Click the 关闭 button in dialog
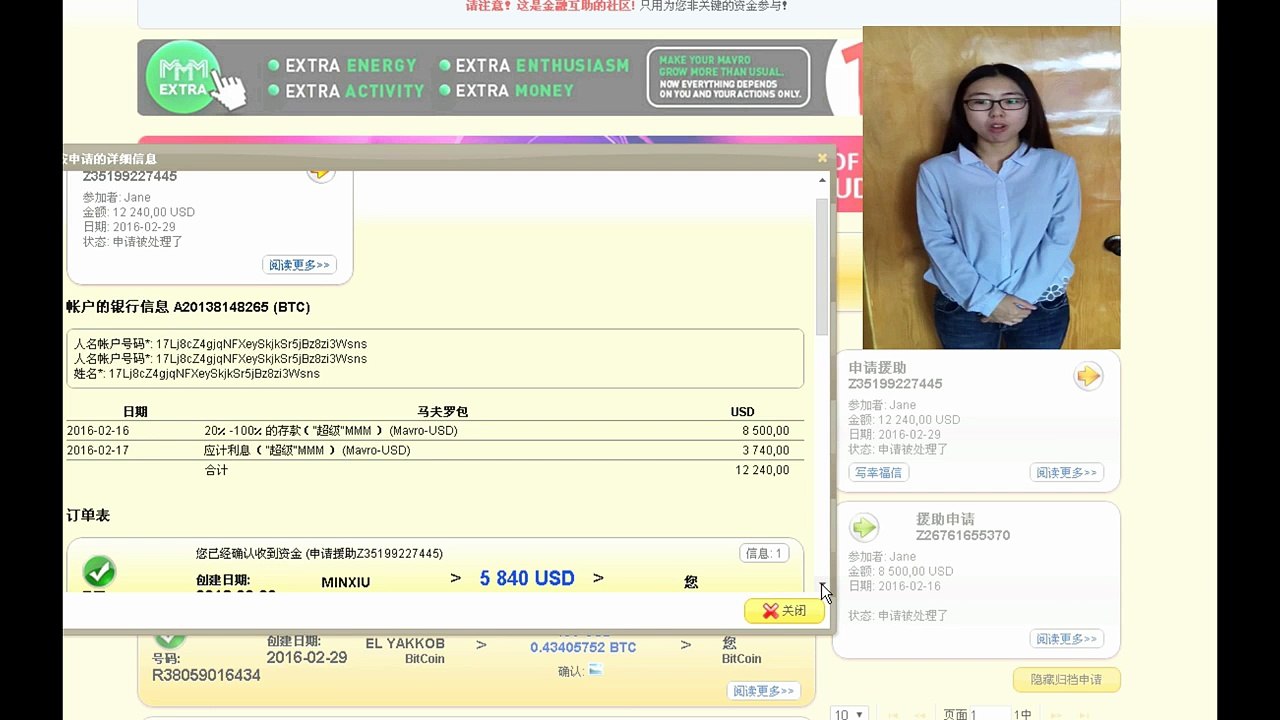1280x720 pixels. tap(784, 611)
